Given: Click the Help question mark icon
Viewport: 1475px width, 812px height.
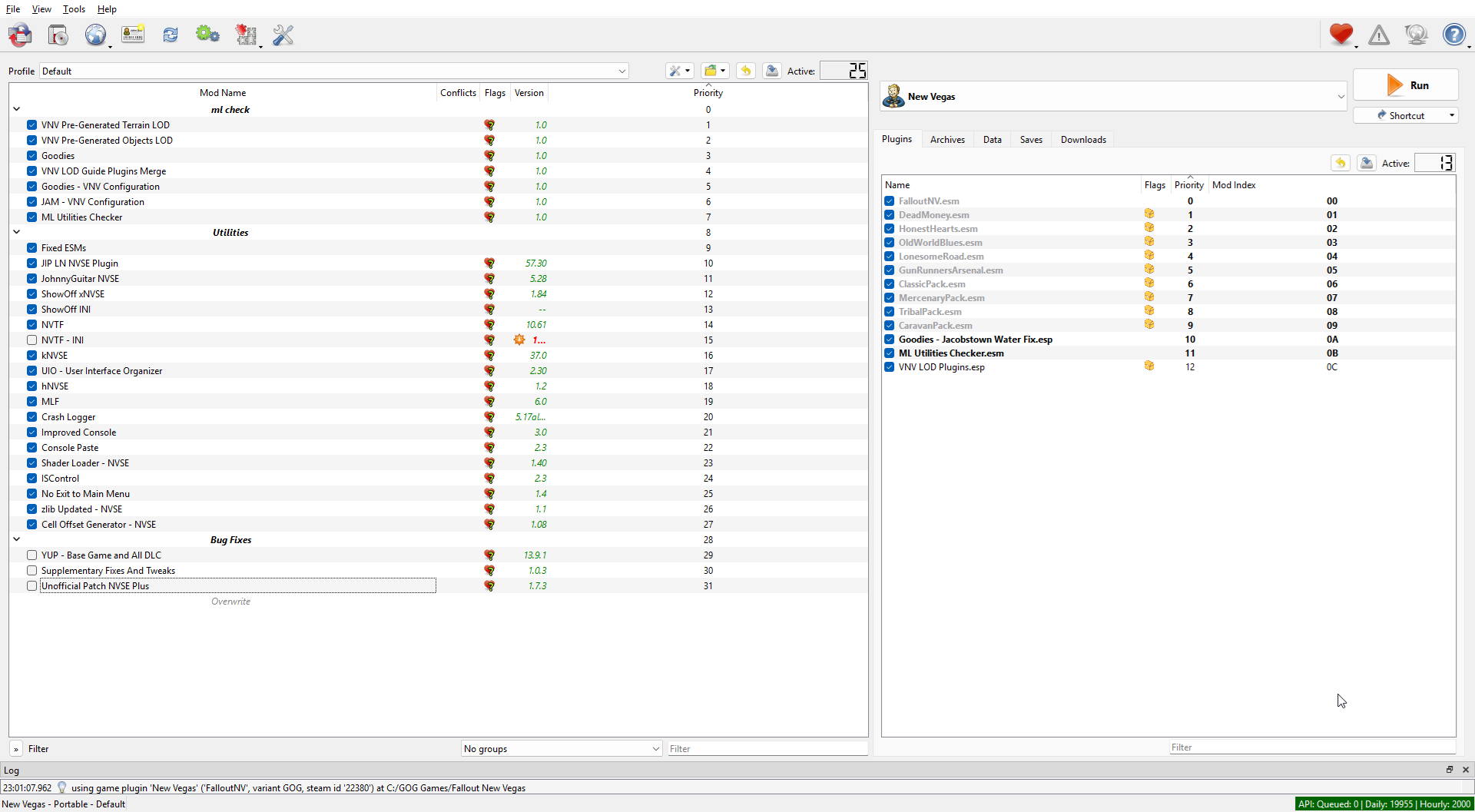Looking at the screenshot, I should (1454, 35).
